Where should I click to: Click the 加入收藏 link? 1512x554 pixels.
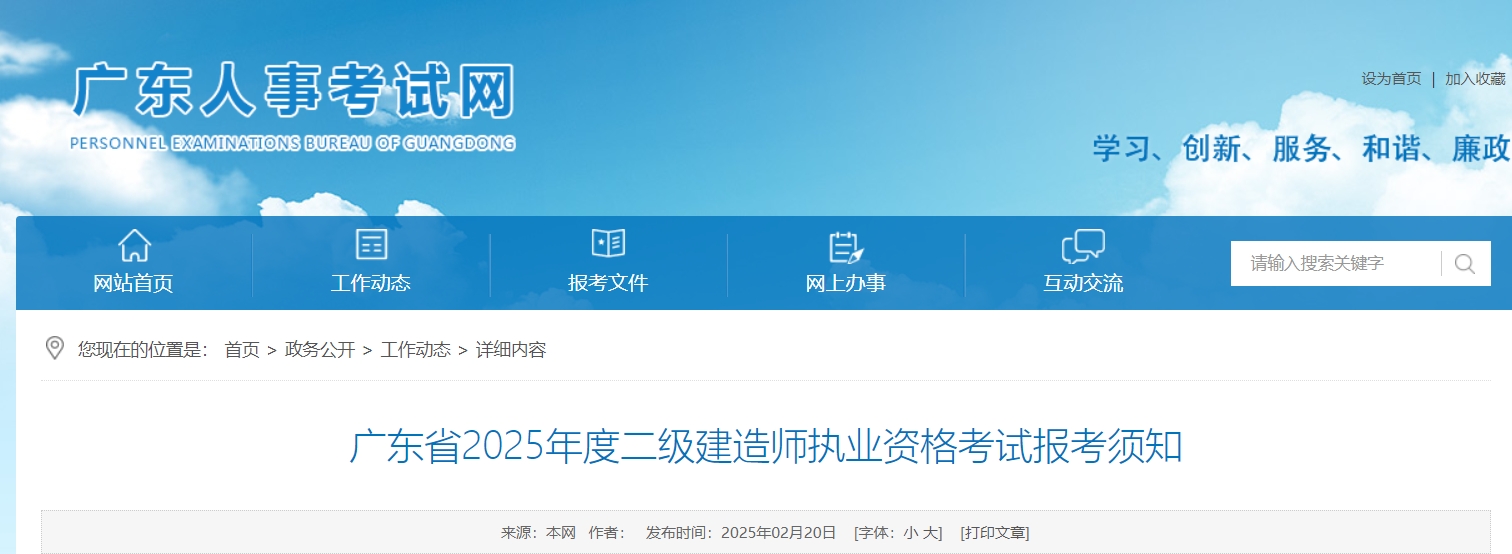1475,79
